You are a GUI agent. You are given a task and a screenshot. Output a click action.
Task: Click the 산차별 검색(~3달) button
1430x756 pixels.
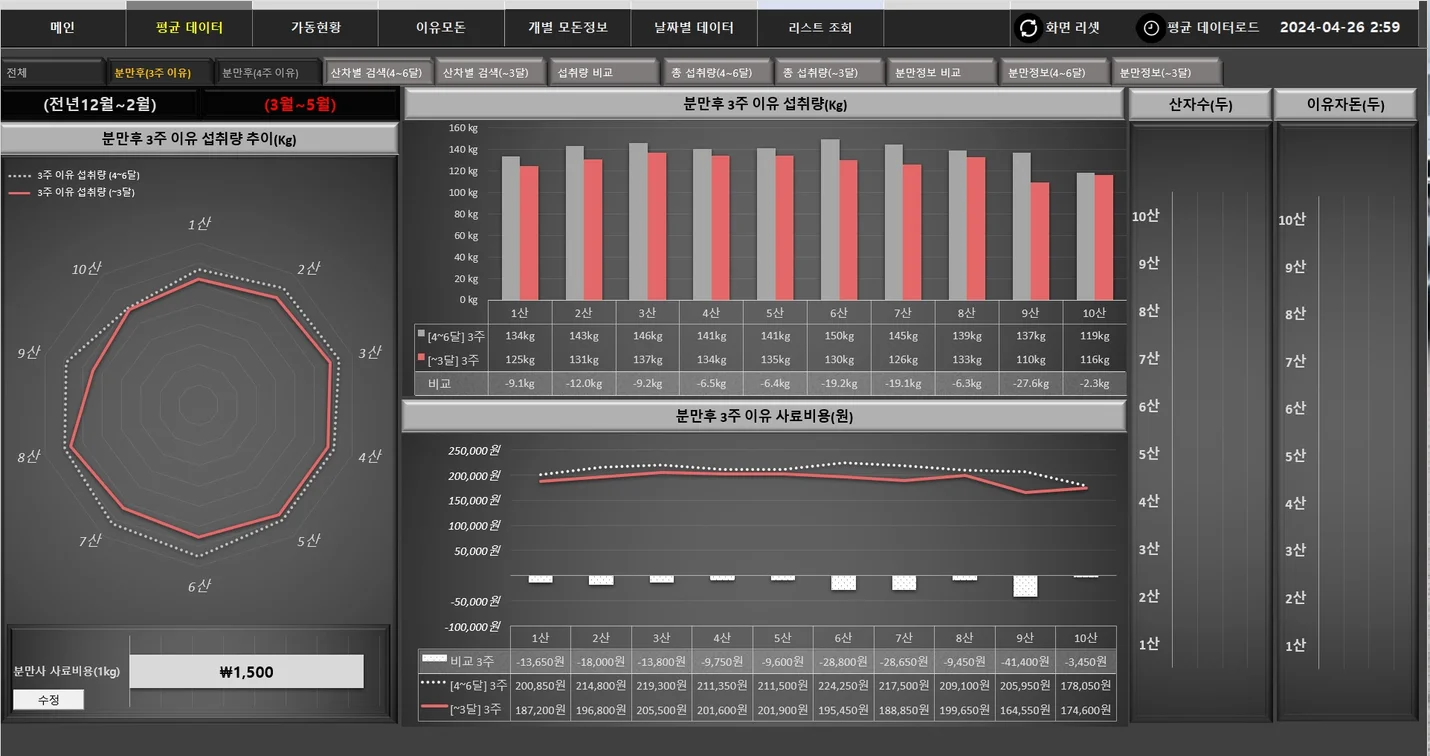click(490, 72)
